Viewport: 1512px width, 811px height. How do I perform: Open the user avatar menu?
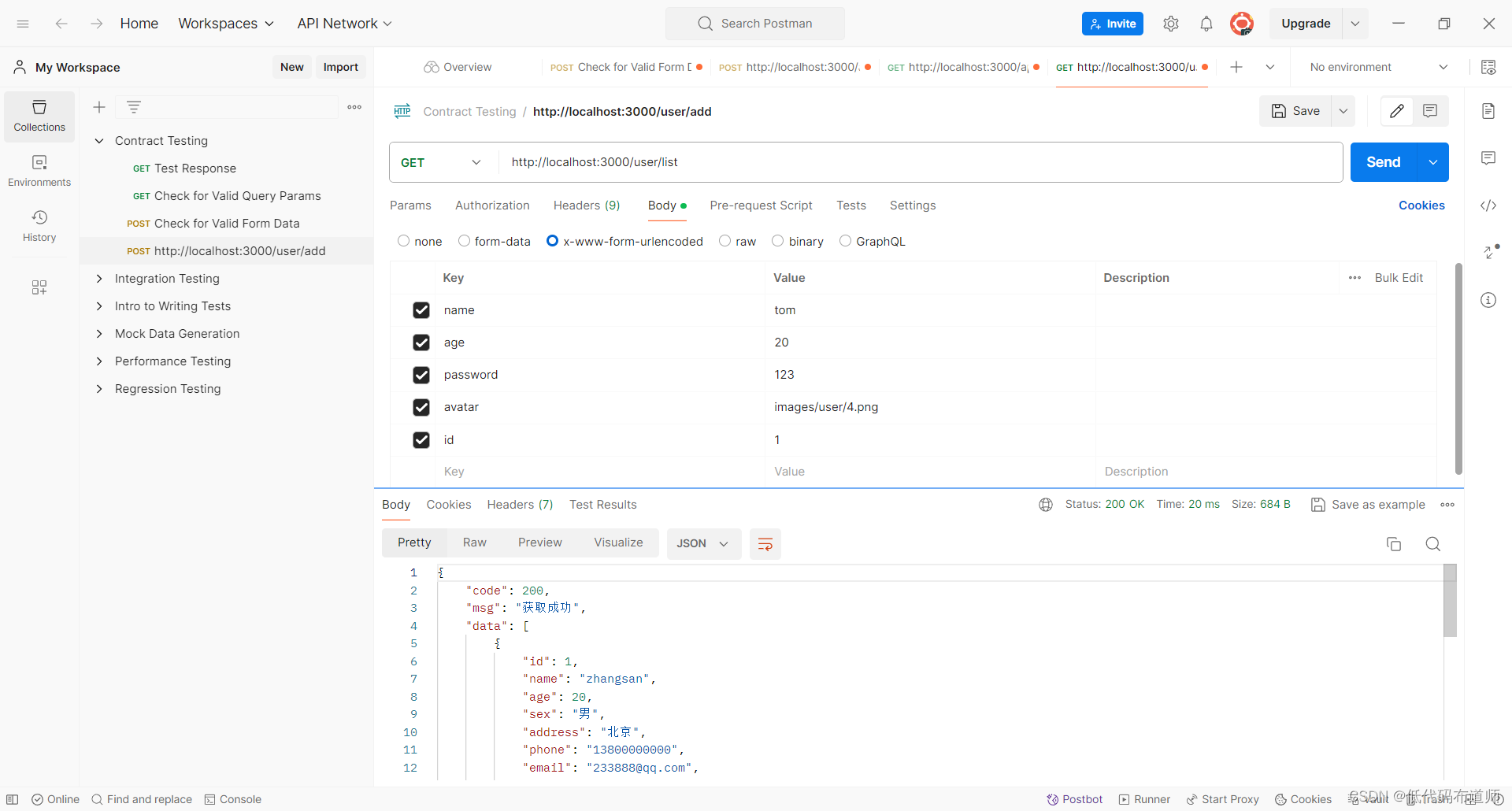1242,24
